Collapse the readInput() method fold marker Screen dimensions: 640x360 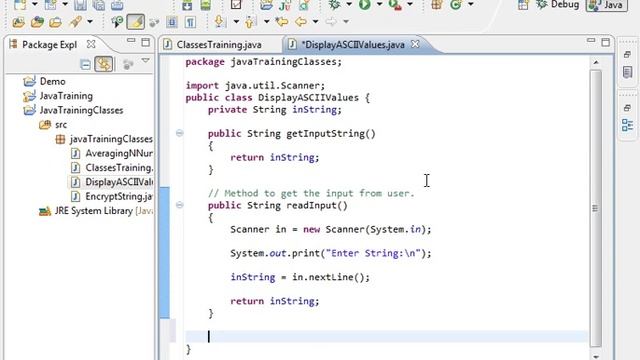tap(179, 205)
